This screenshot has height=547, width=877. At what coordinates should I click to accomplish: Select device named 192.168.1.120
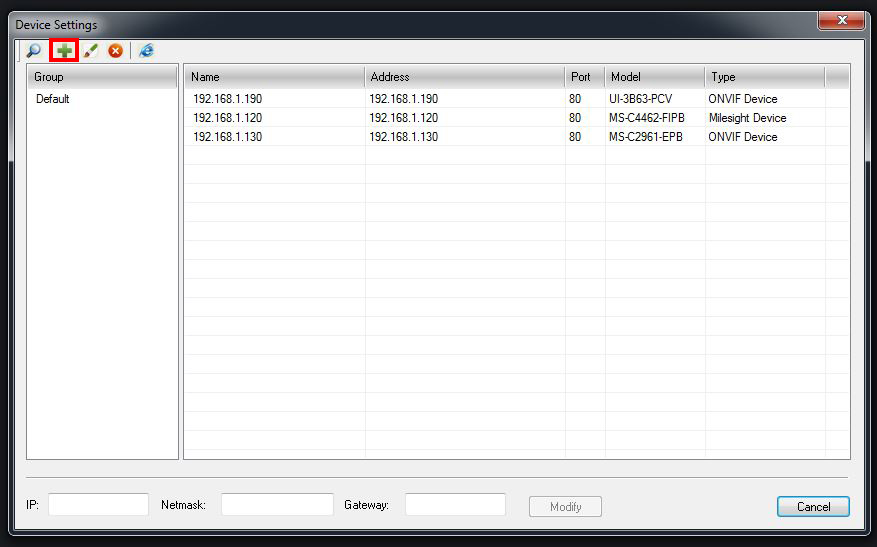coord(228,118)
